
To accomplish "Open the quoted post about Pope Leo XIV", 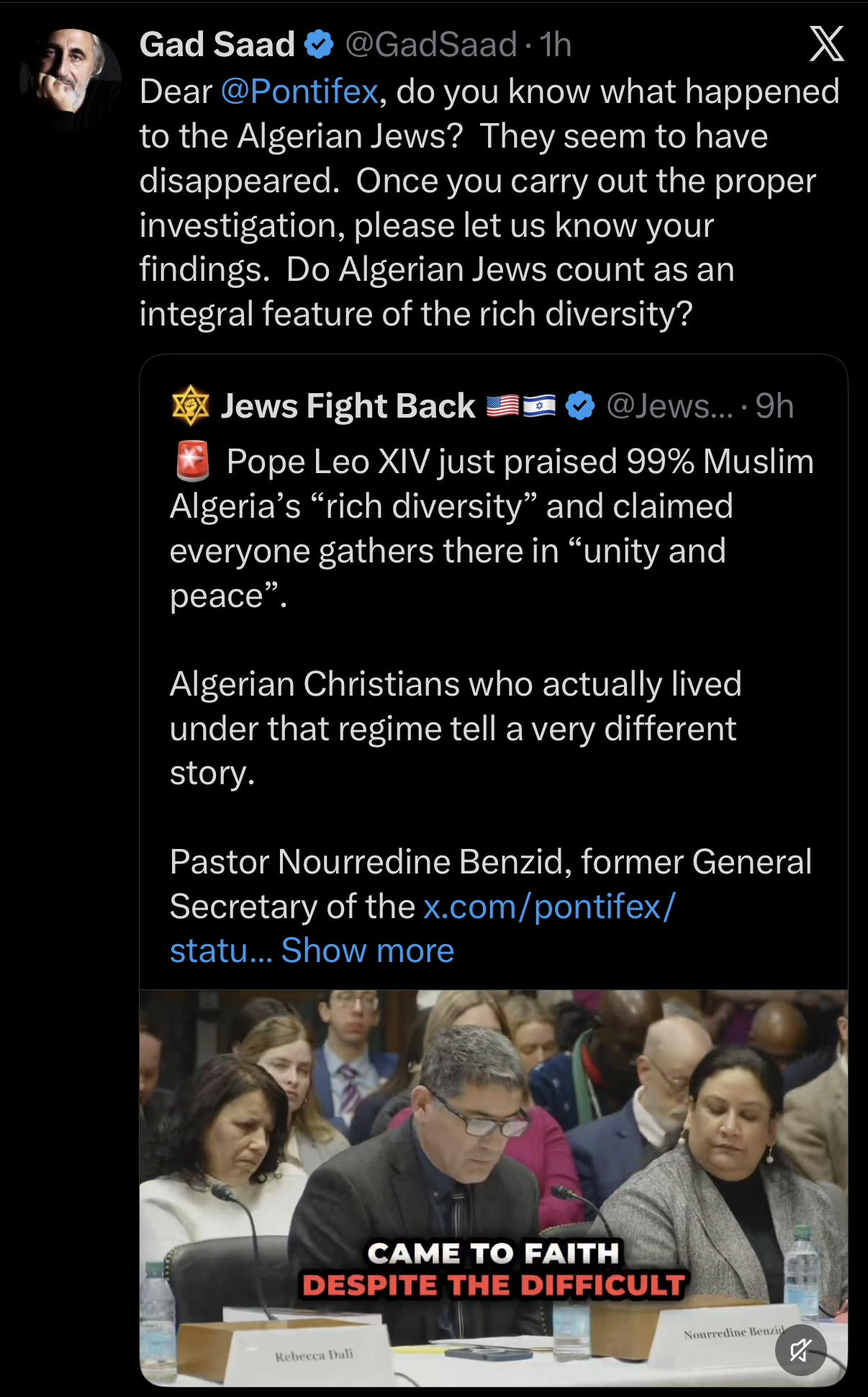I will point(492,684).
